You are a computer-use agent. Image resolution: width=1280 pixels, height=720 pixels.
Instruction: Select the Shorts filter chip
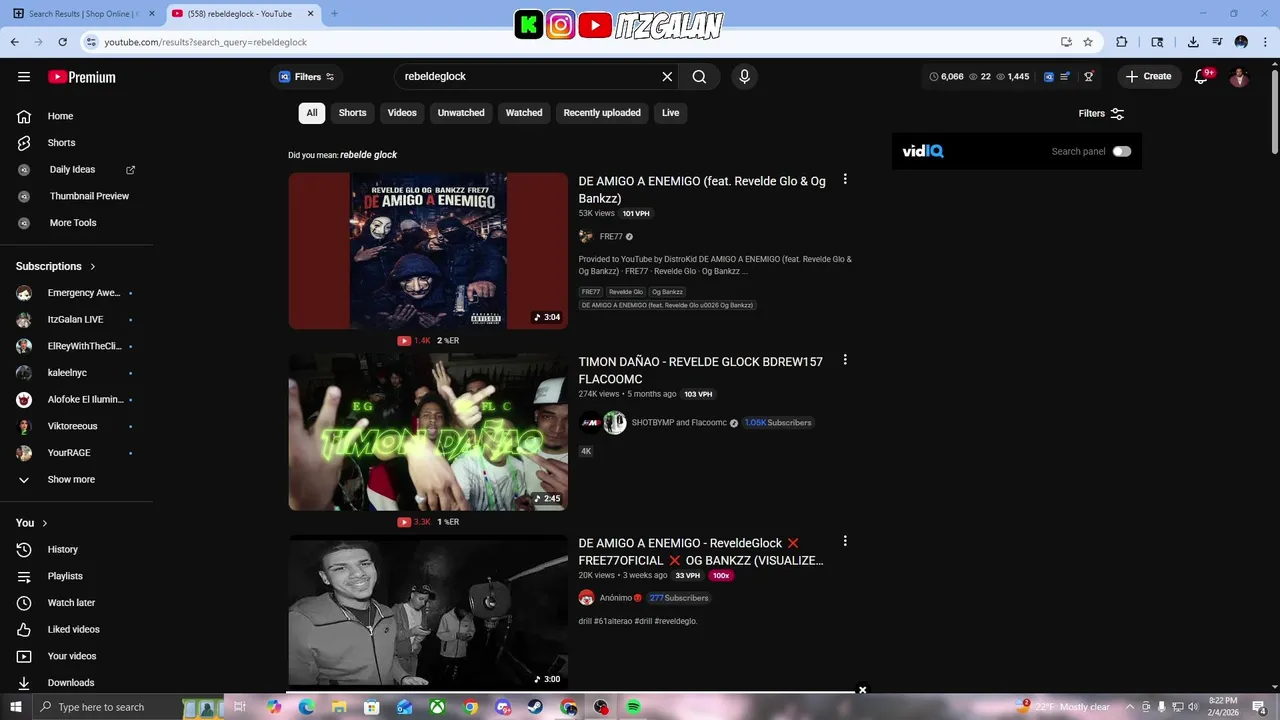[x=352, y=113]
